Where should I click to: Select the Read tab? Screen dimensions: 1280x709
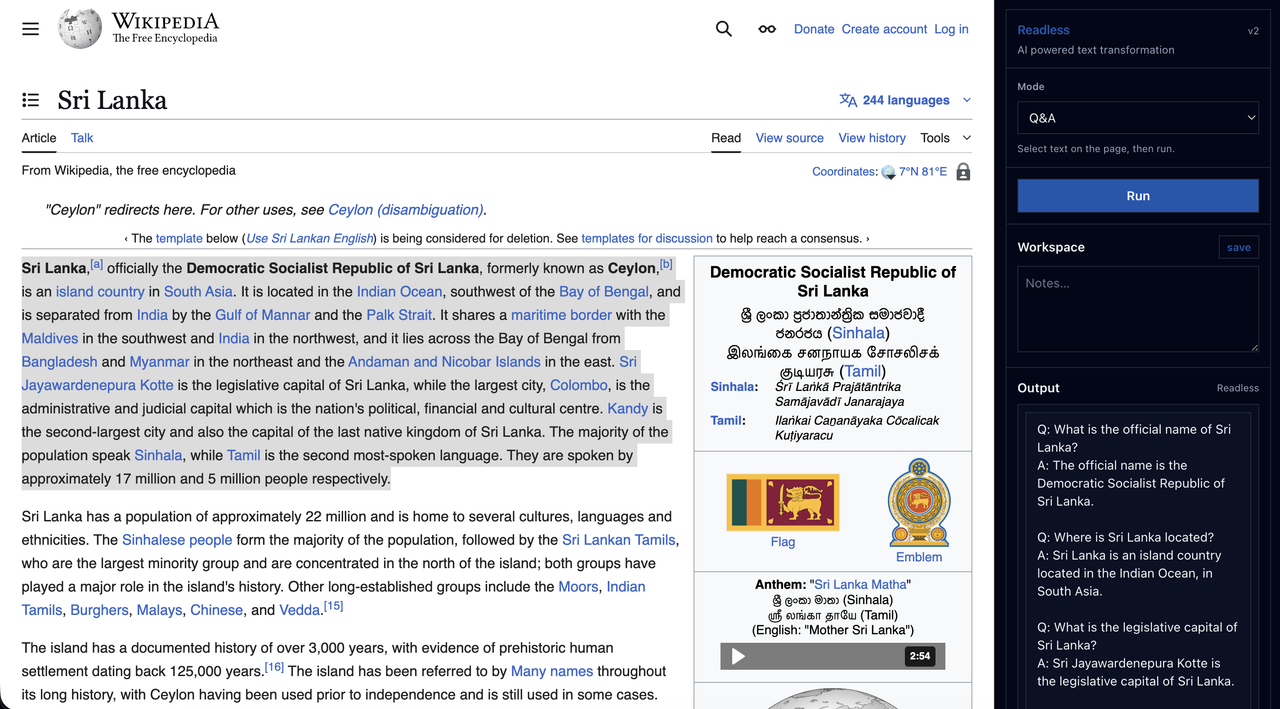click(726, 138)
